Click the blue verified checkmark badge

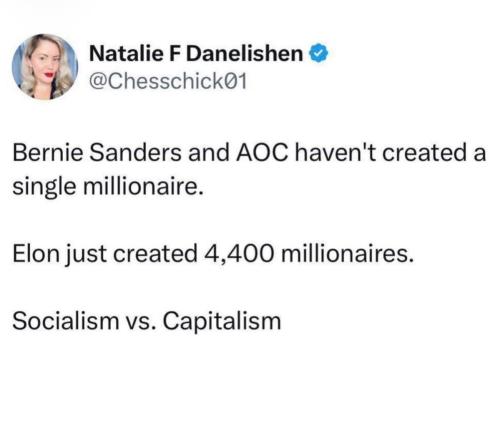(x=319, y=53)
